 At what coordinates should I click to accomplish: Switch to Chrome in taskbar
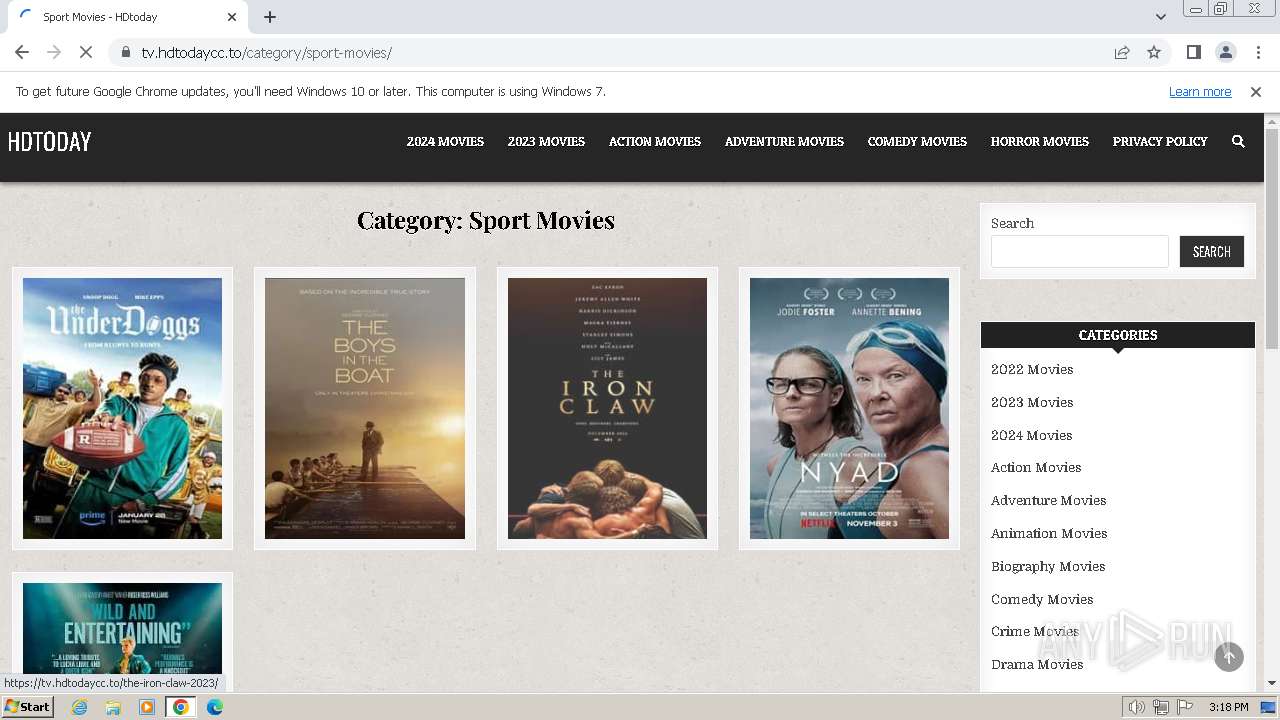[x=181, y=707]
